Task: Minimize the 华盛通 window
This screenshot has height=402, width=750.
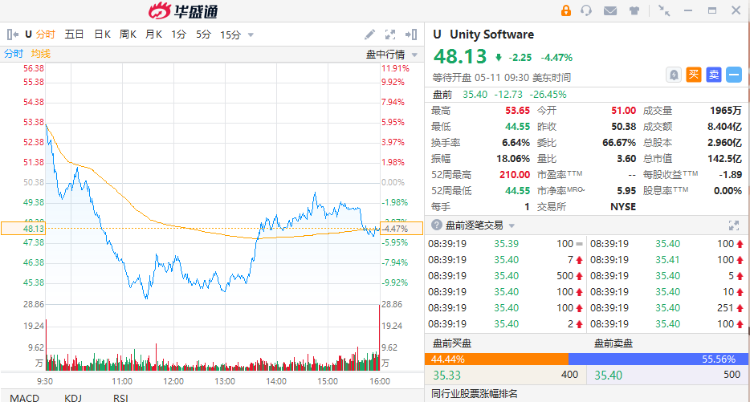Action: [689, 10]
